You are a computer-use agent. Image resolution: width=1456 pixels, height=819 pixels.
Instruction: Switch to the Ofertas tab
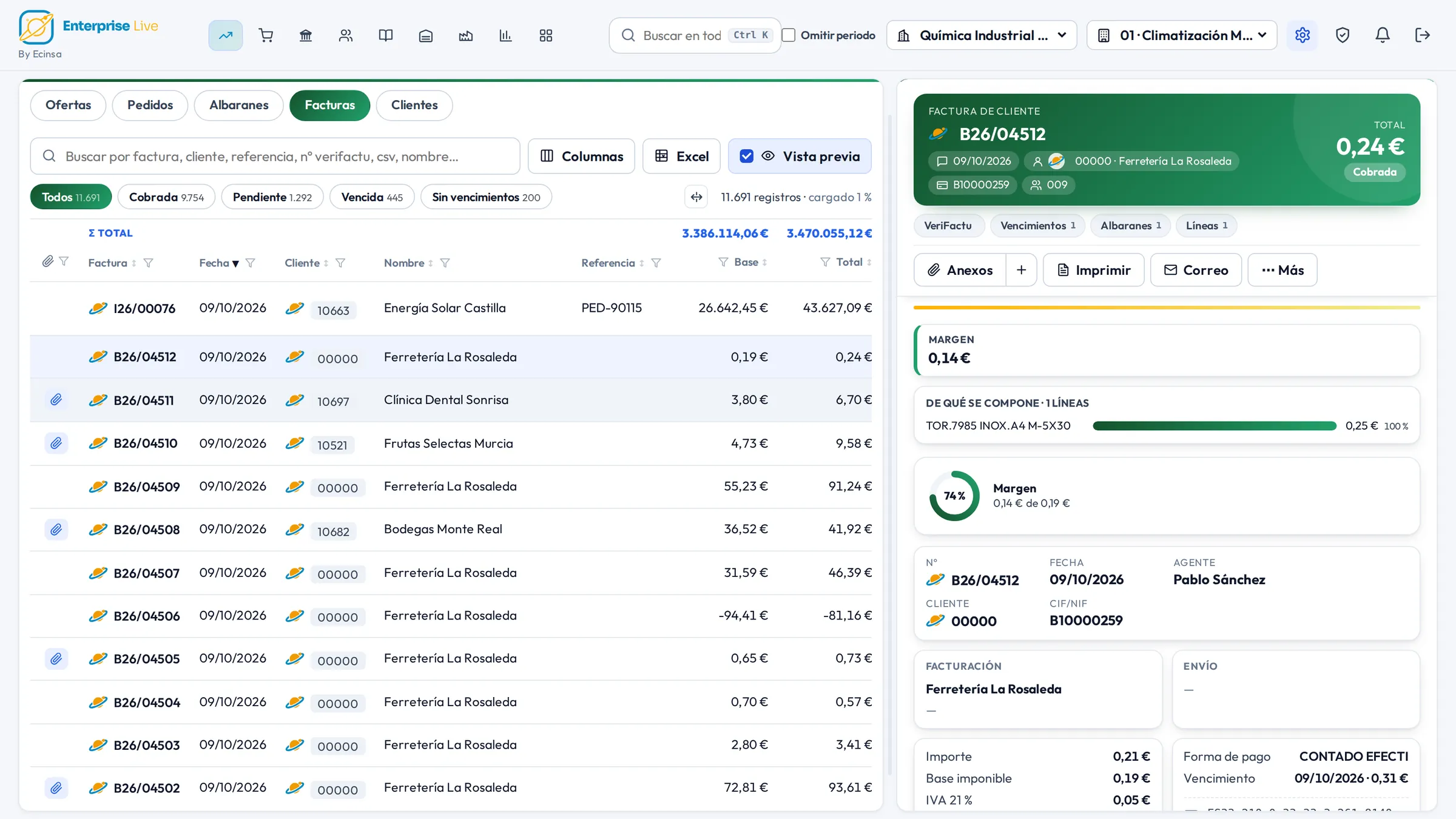(68, 105)
